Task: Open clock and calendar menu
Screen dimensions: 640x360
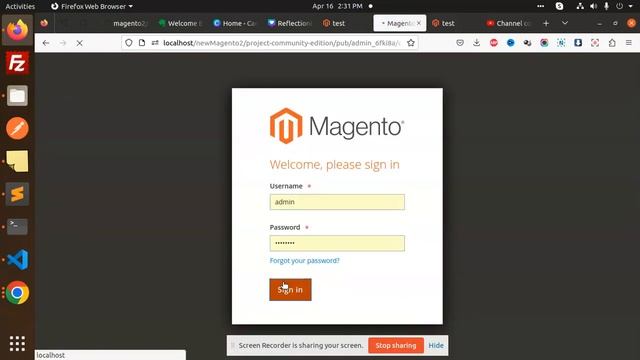Action: pos(337,6)
